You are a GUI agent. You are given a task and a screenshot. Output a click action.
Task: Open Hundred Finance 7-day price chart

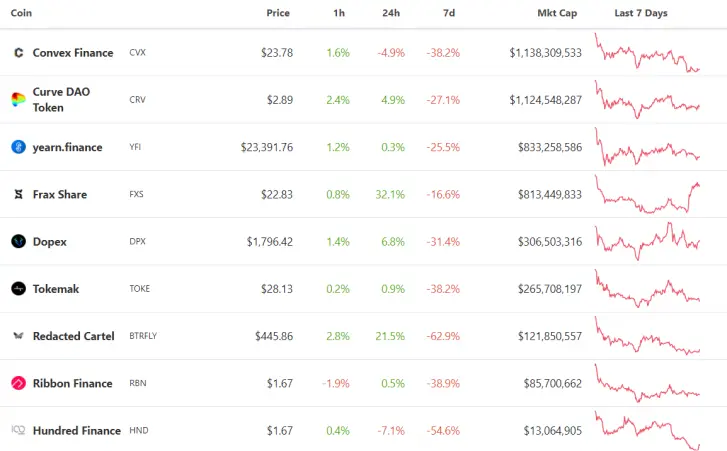(x=647, y=430)
